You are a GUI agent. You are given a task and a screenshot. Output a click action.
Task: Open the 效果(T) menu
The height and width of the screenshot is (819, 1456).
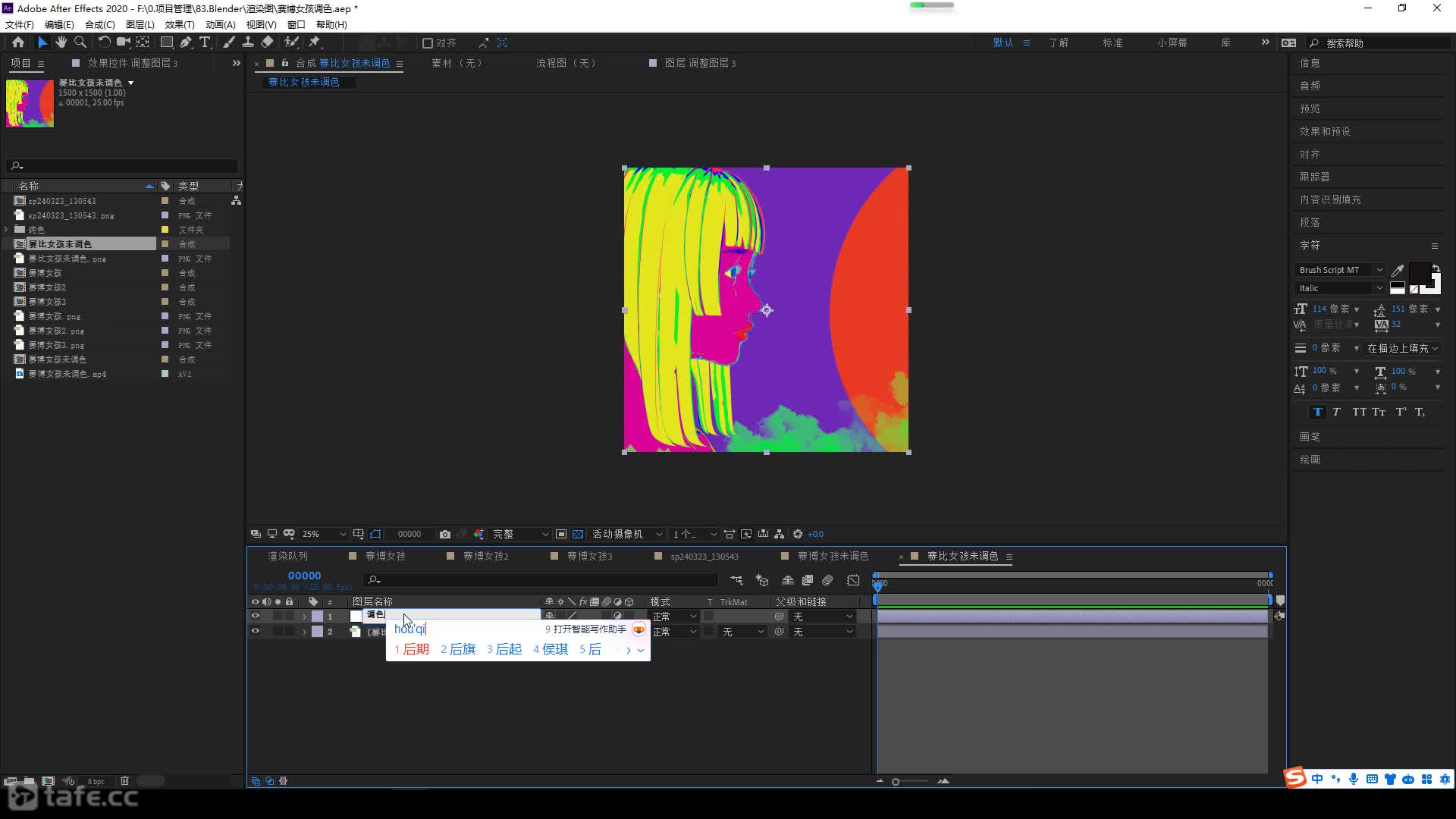click(x=180, y=24)
